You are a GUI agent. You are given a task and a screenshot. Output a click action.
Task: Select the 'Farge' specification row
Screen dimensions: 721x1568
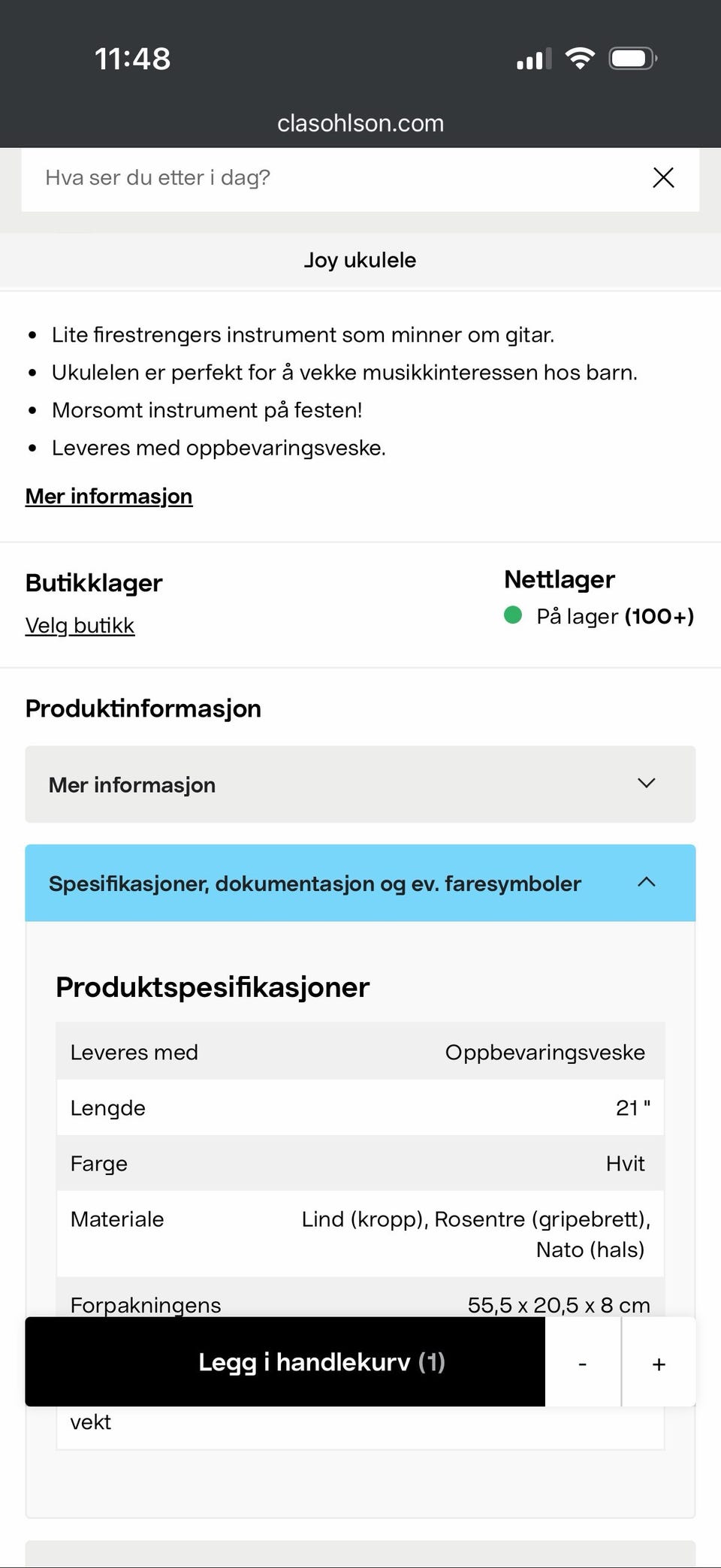[x=360, y=1163]
